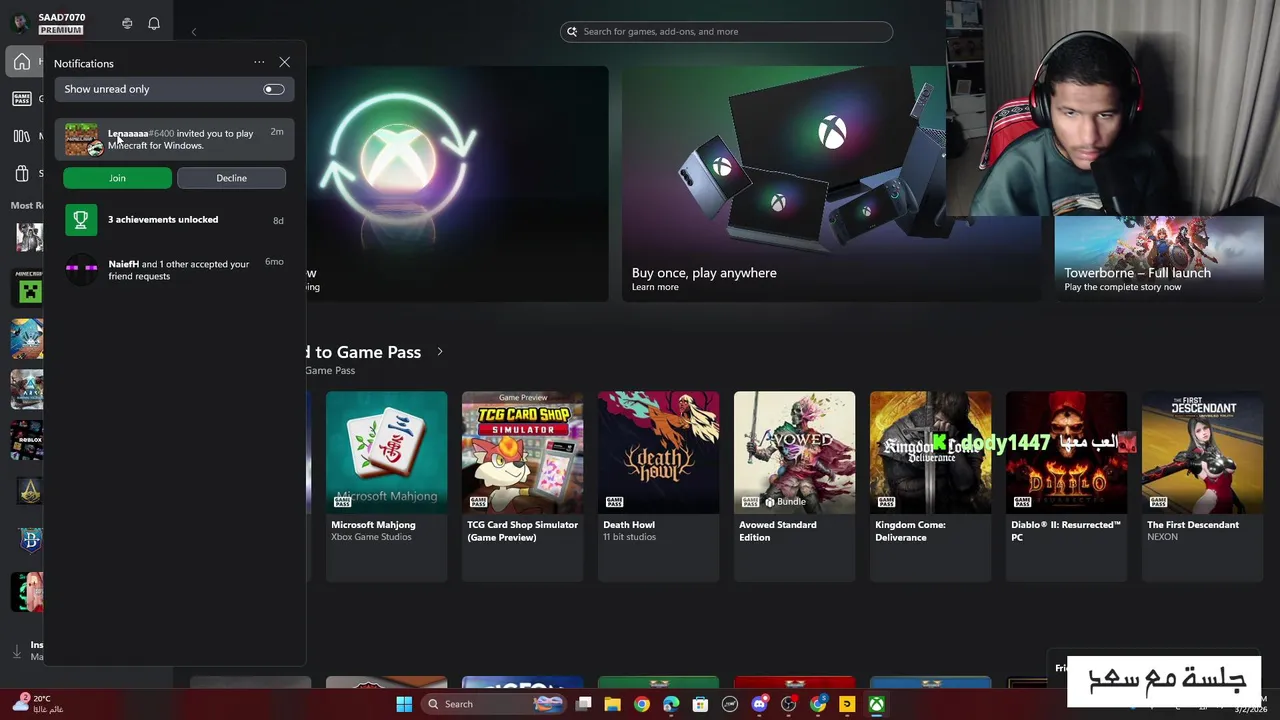The width and height of the screenshot is (1280, 720).
Task: Open the My Library sidebar icon
Action: click(21, 136)
